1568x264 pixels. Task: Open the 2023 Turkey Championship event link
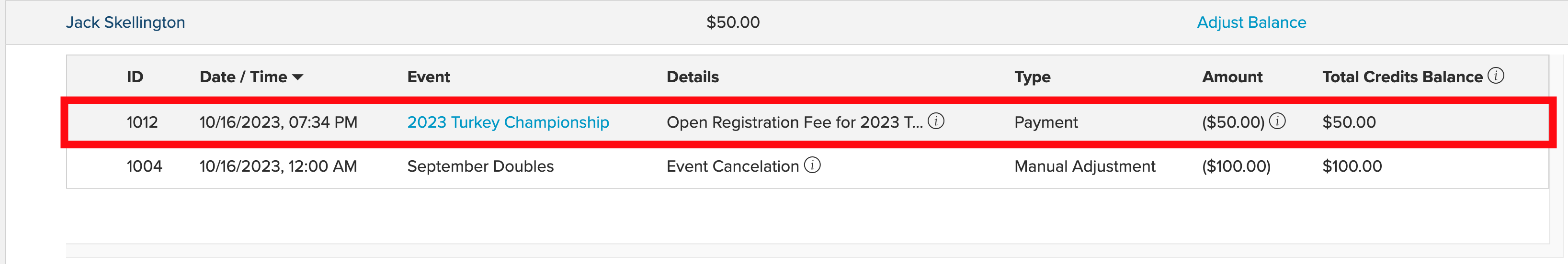[508, 122]
